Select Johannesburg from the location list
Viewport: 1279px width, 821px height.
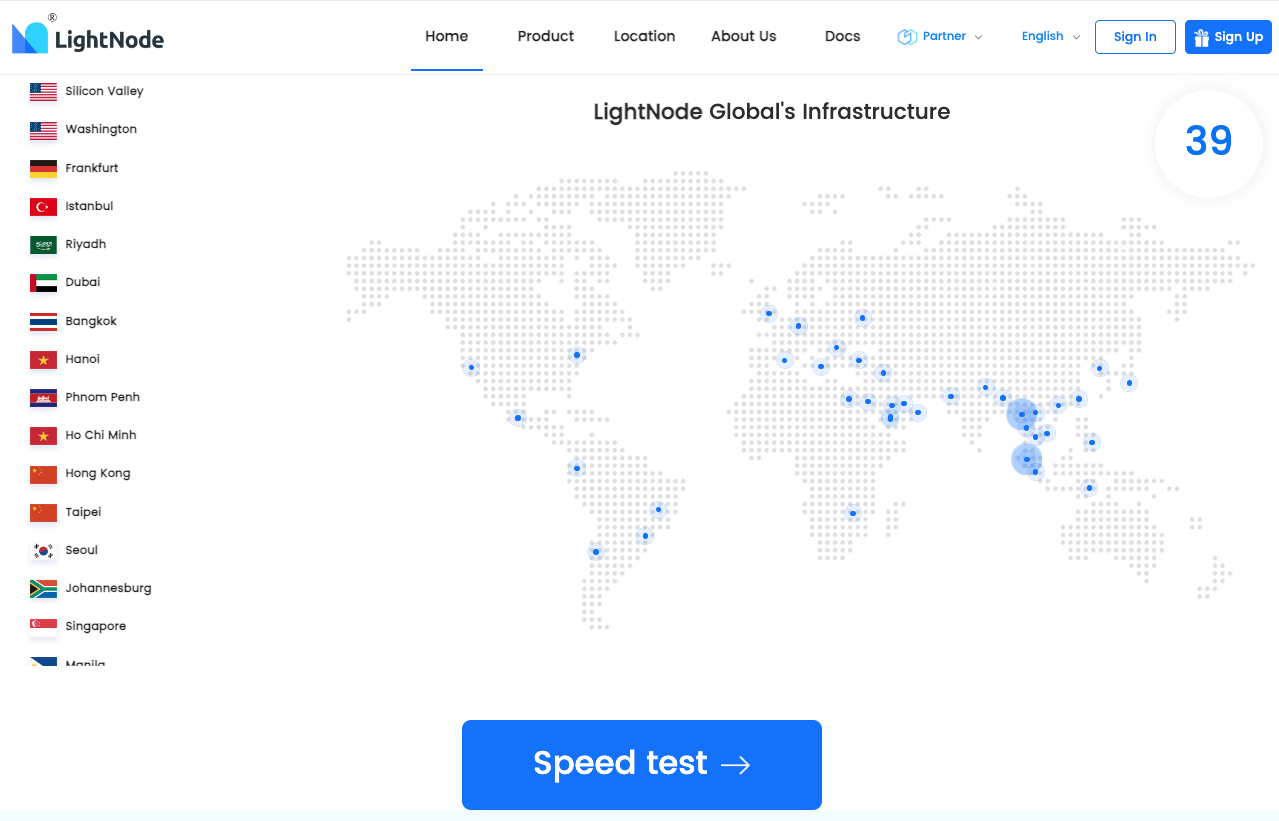tap(108, 588)
